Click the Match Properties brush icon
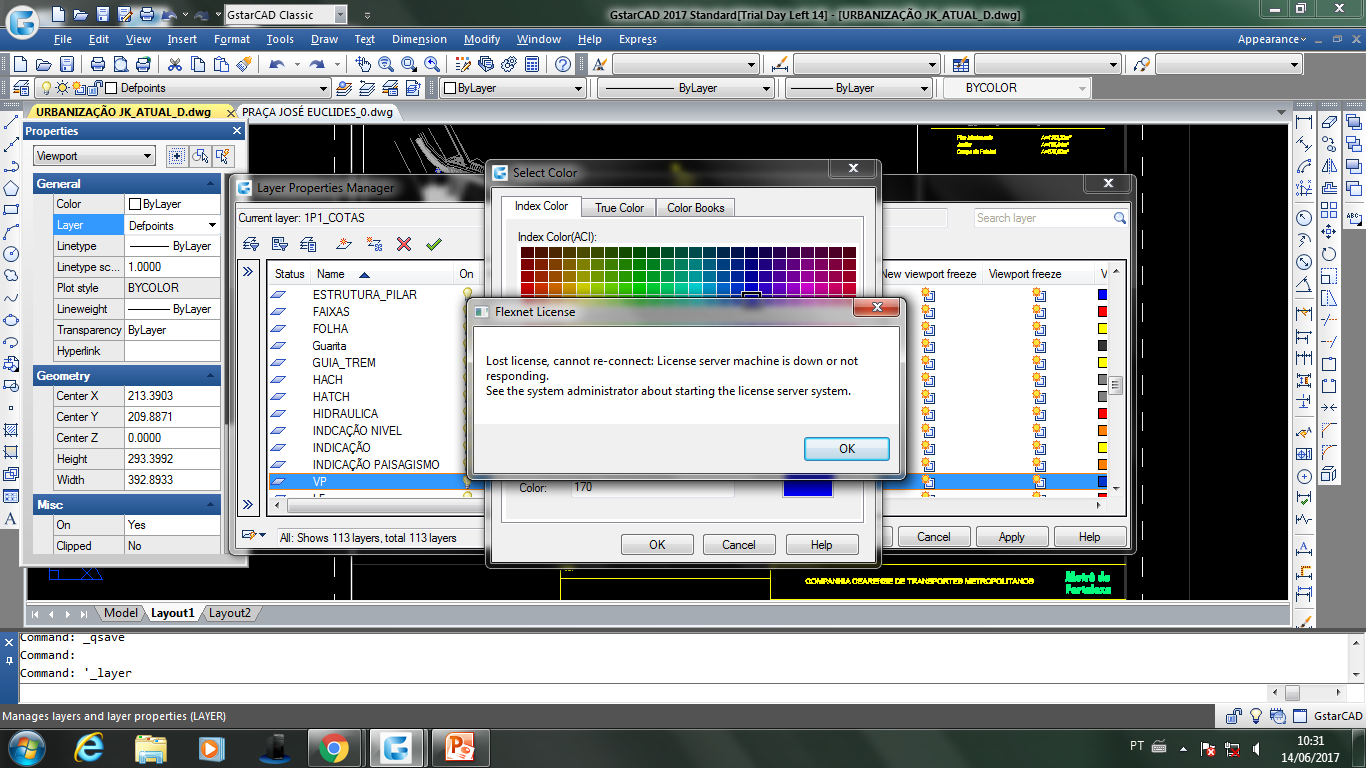Screen dimensions: 1366x768 [243, 64]
